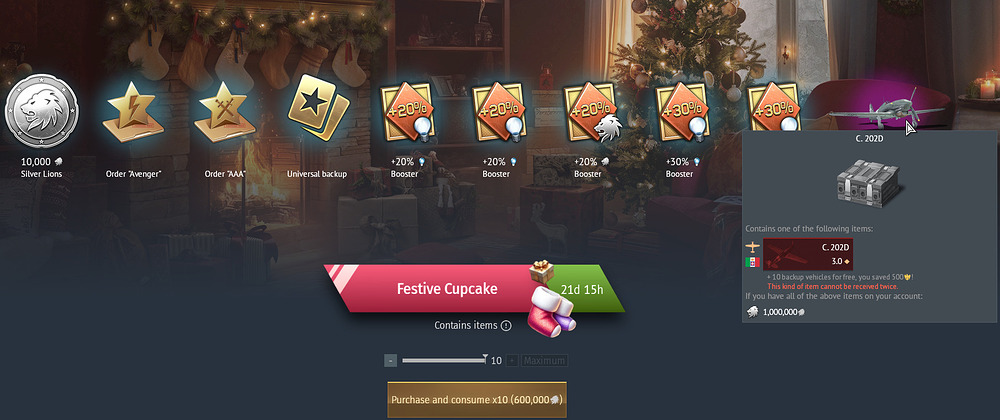Select the Order "AAA" star icon
This screenshot has height=420, width=1000.
pos(225,111)
